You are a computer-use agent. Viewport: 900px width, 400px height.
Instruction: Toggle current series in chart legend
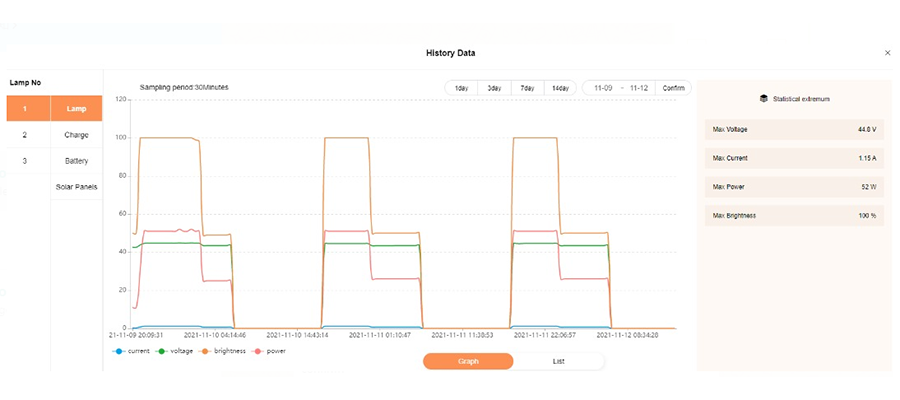(x=131, y=351)
